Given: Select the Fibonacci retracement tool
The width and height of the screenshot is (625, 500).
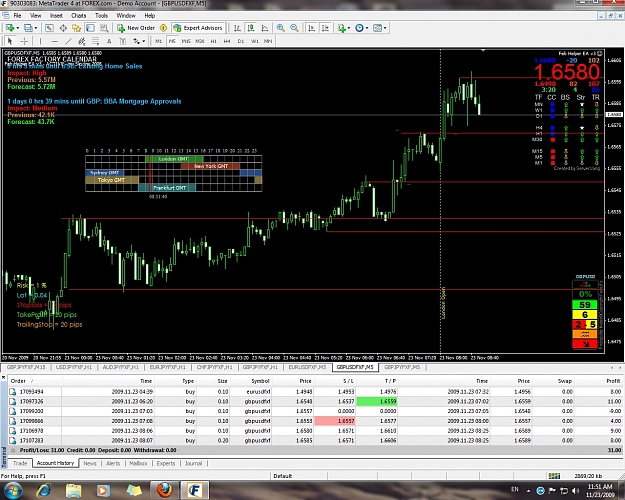Looking at the screenshot, I should pyautogui.click(x=96, y=41).
